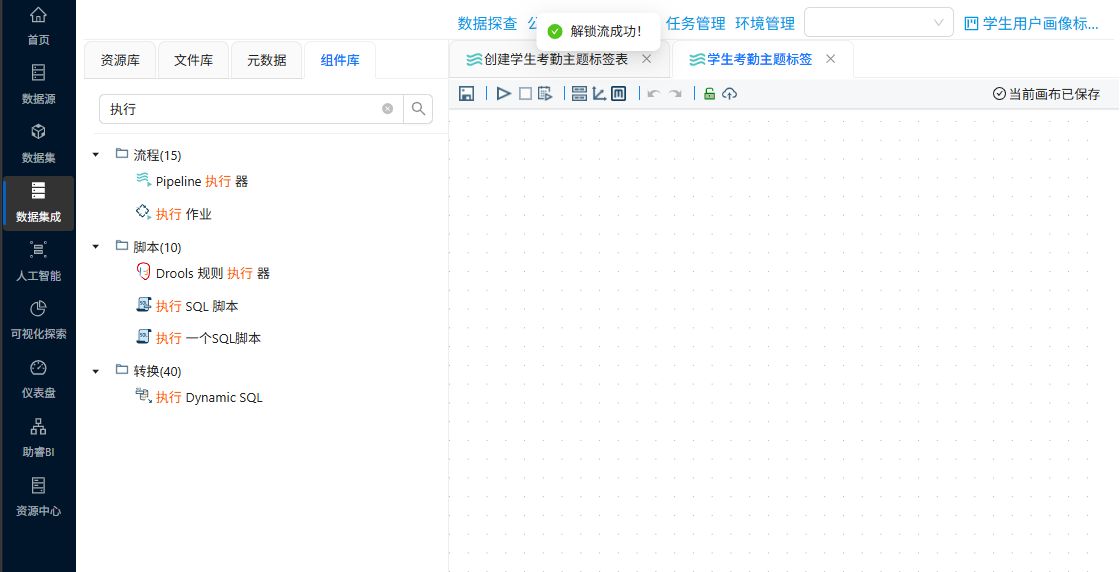Click the axis chart toolbar icon
Image resolution: width=1120 pixels, height=572 pixels.
pos(599,94)
